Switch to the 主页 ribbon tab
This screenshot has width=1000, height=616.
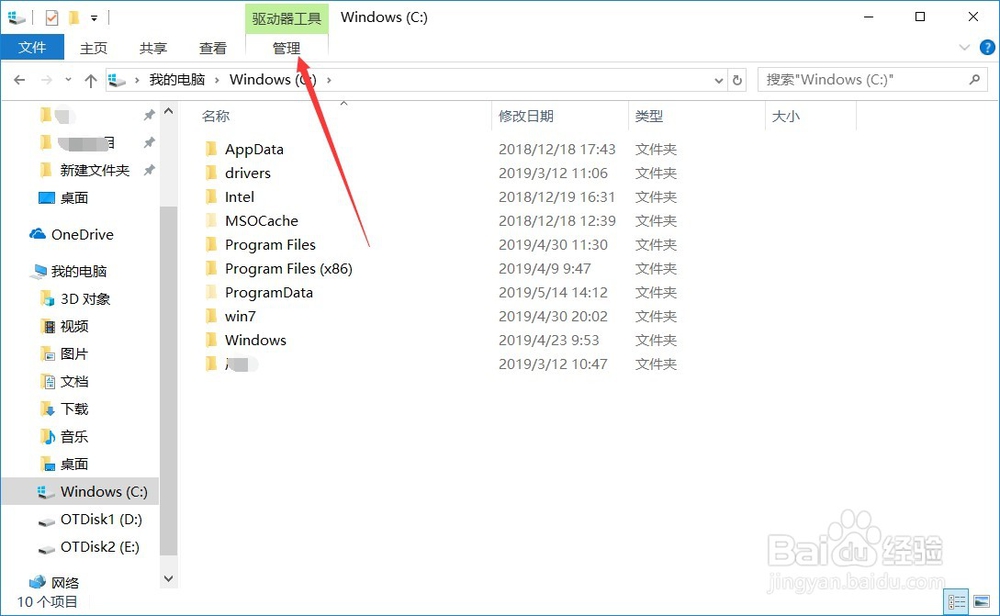93,48
